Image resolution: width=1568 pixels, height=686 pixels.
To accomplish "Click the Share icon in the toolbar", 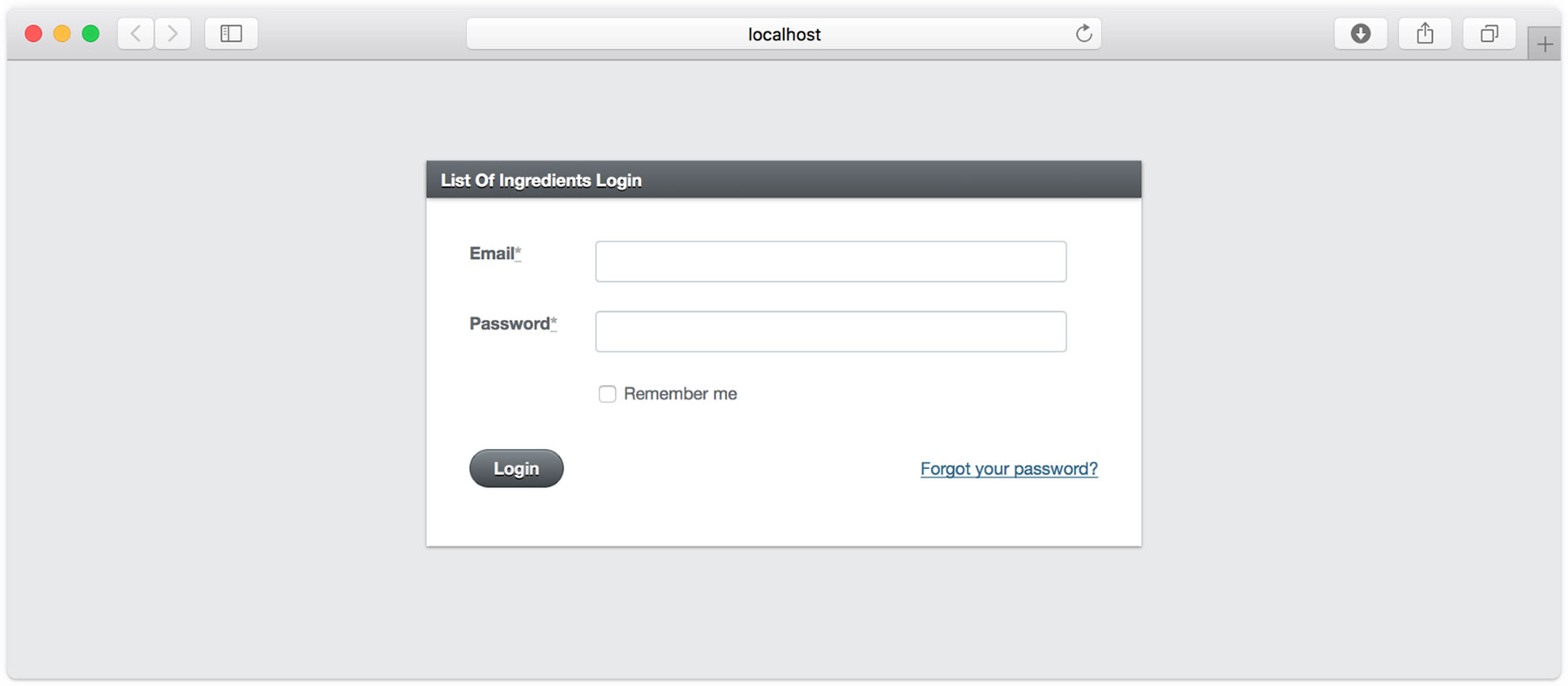I will (1424, 33).
